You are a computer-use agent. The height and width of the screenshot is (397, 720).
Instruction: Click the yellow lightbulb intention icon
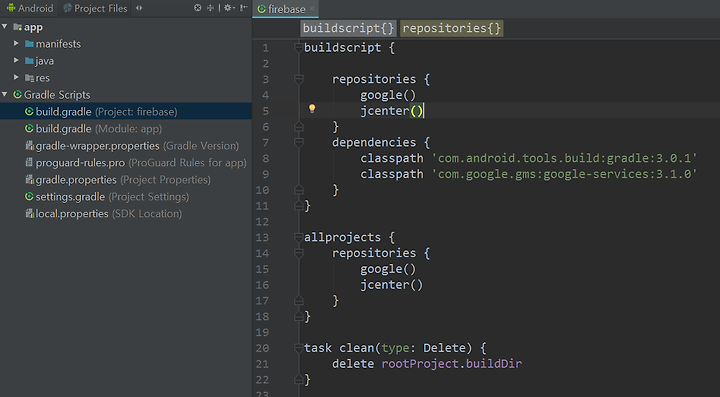click(x=312, y=109)
